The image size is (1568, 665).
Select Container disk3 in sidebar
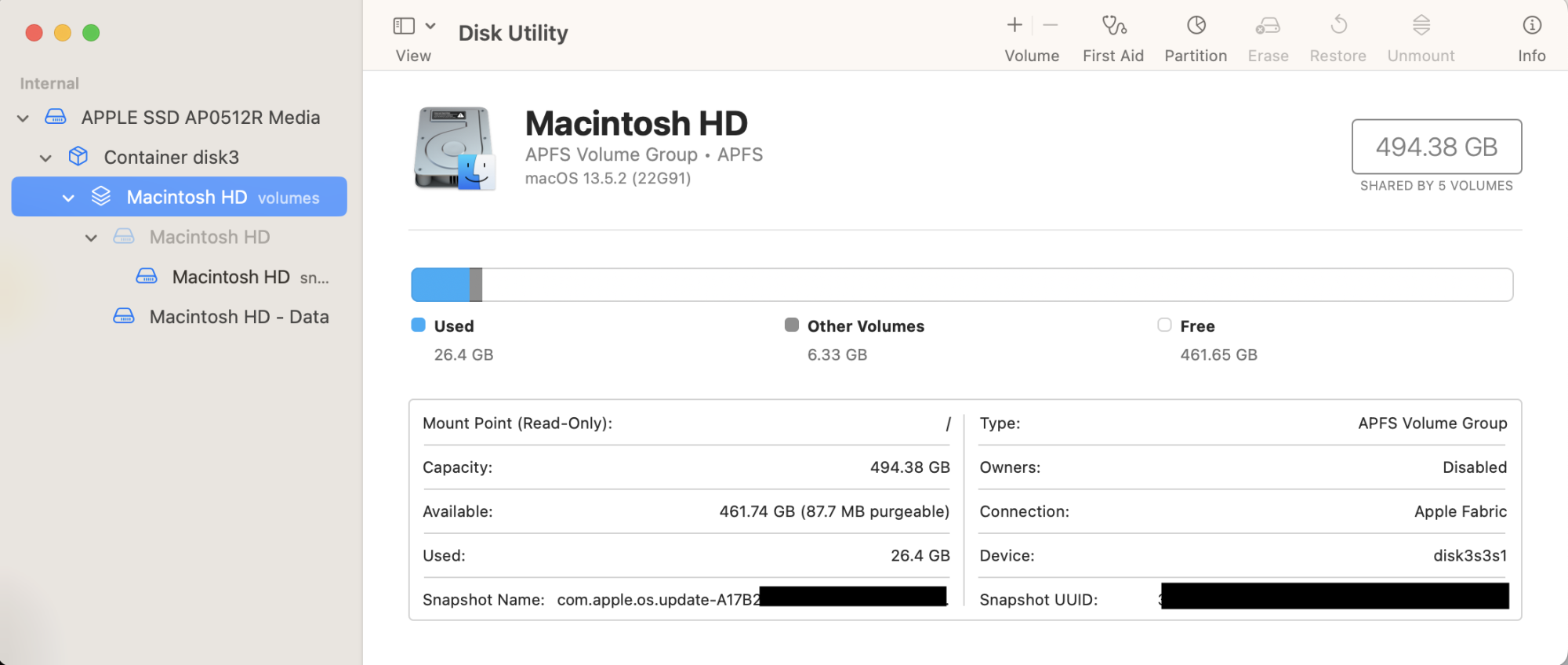(x=172, y=158)
